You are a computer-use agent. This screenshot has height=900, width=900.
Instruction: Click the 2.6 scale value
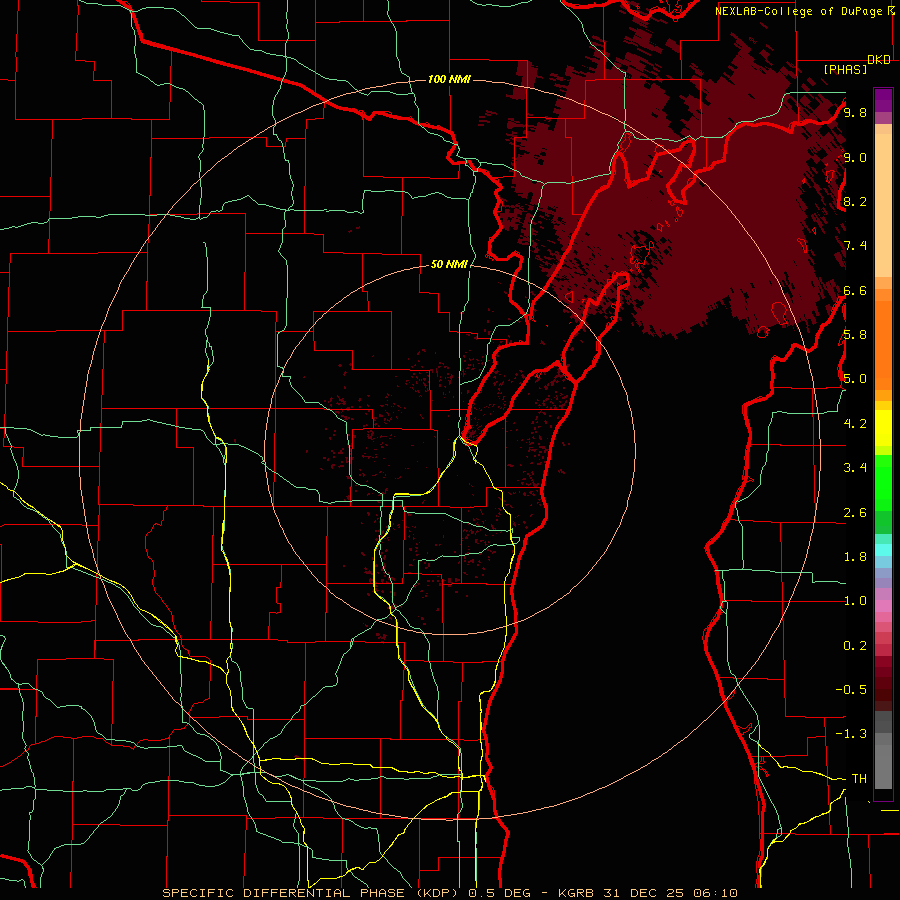tap(855, 513)
